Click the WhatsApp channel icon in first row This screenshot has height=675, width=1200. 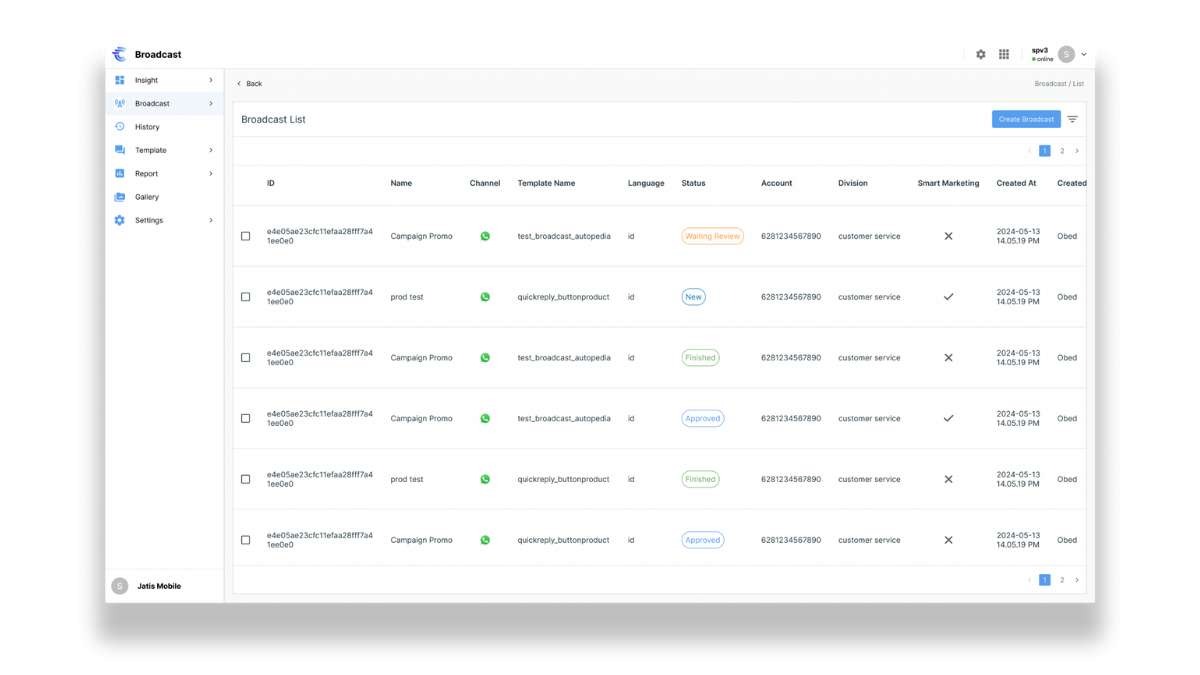[x=485, y=236]
